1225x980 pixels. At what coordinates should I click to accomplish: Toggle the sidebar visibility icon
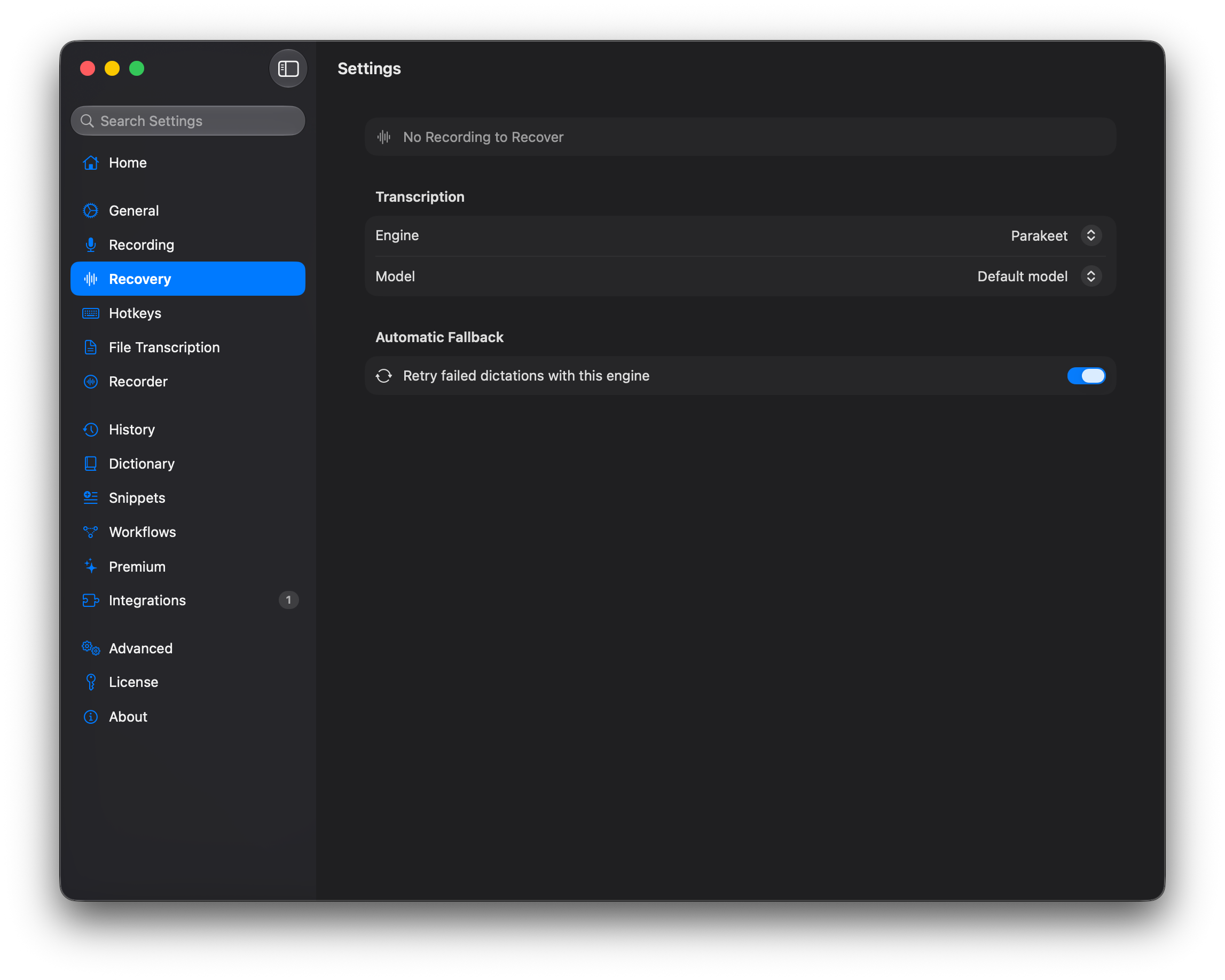click(x=288, y=69)
